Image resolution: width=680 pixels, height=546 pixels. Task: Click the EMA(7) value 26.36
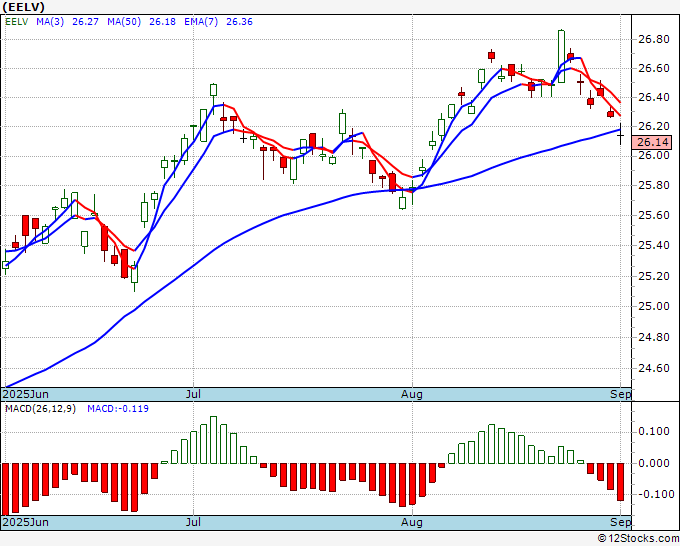tap(239, 22)
